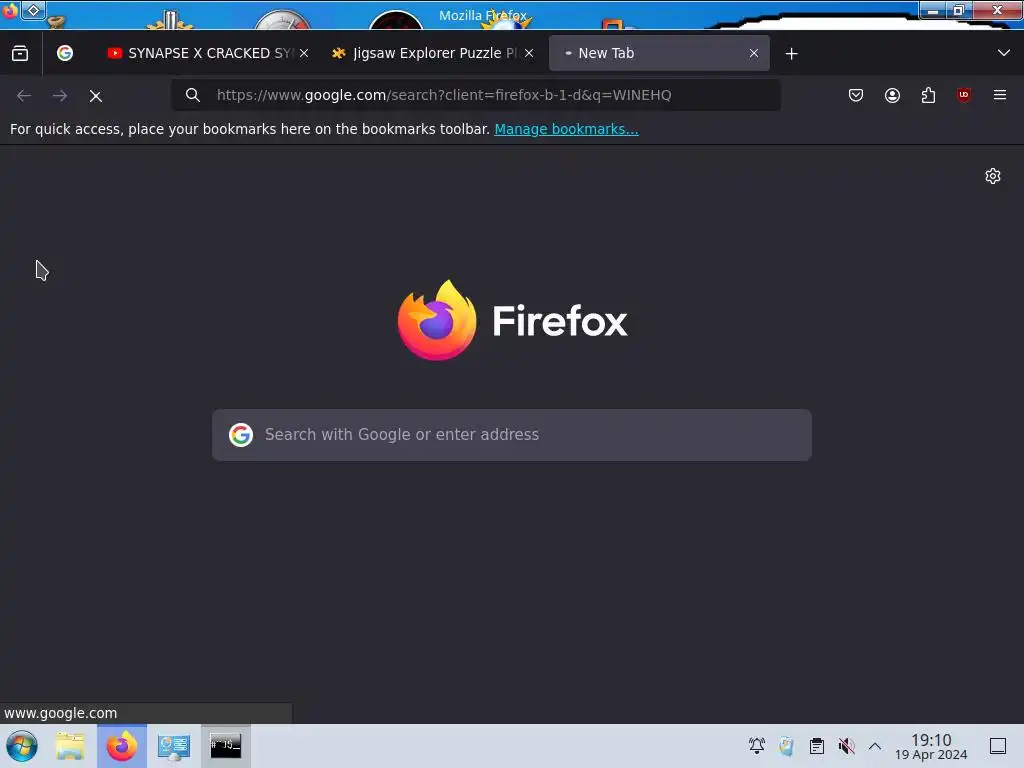Open the Firefox application hamburger menu
1024x768 pixels.
(1000, 95)
